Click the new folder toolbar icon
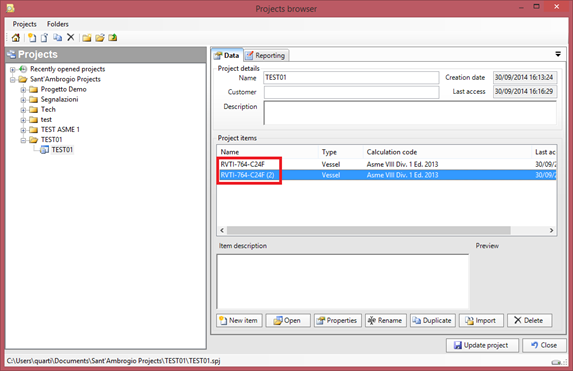 [87, 38]
